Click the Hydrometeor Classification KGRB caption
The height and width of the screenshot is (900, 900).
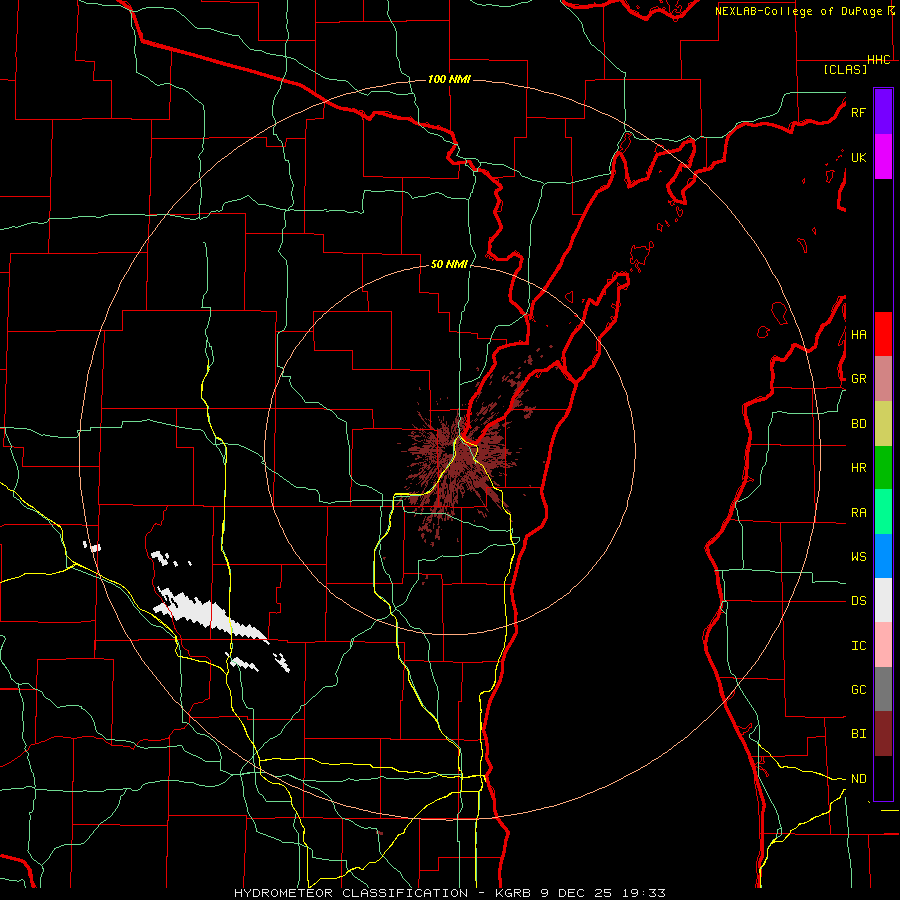[449, 893]
